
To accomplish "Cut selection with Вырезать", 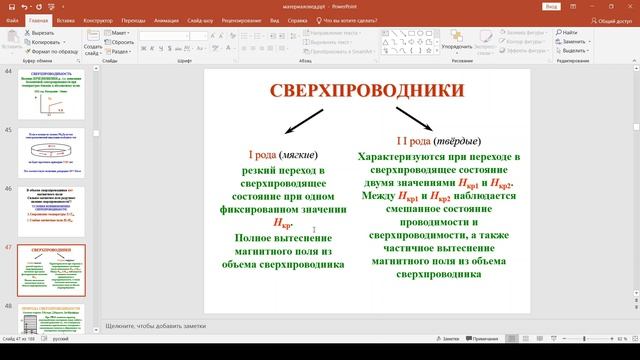I will tap(39, 33).
